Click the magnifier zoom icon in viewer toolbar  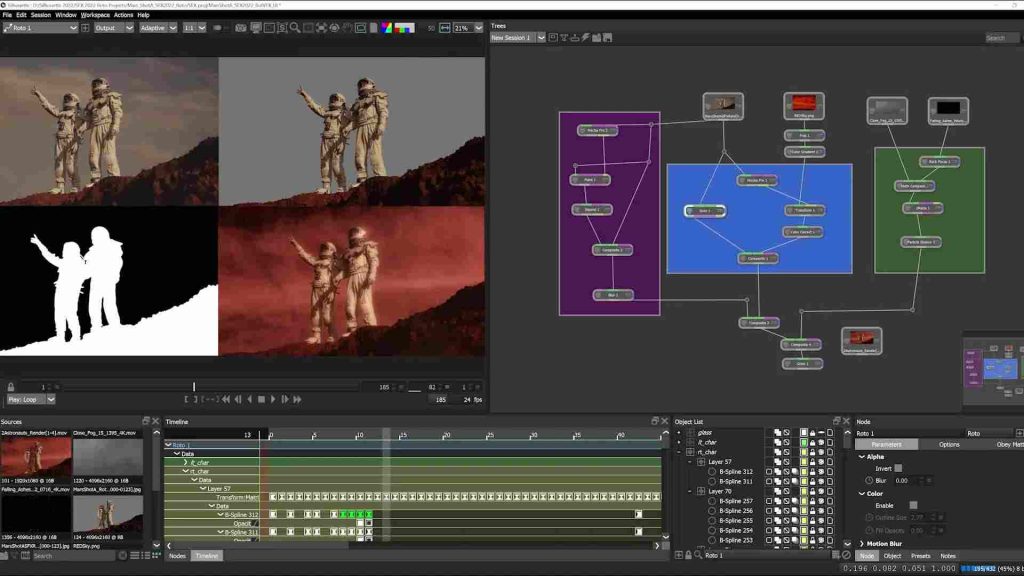(295, 28)
